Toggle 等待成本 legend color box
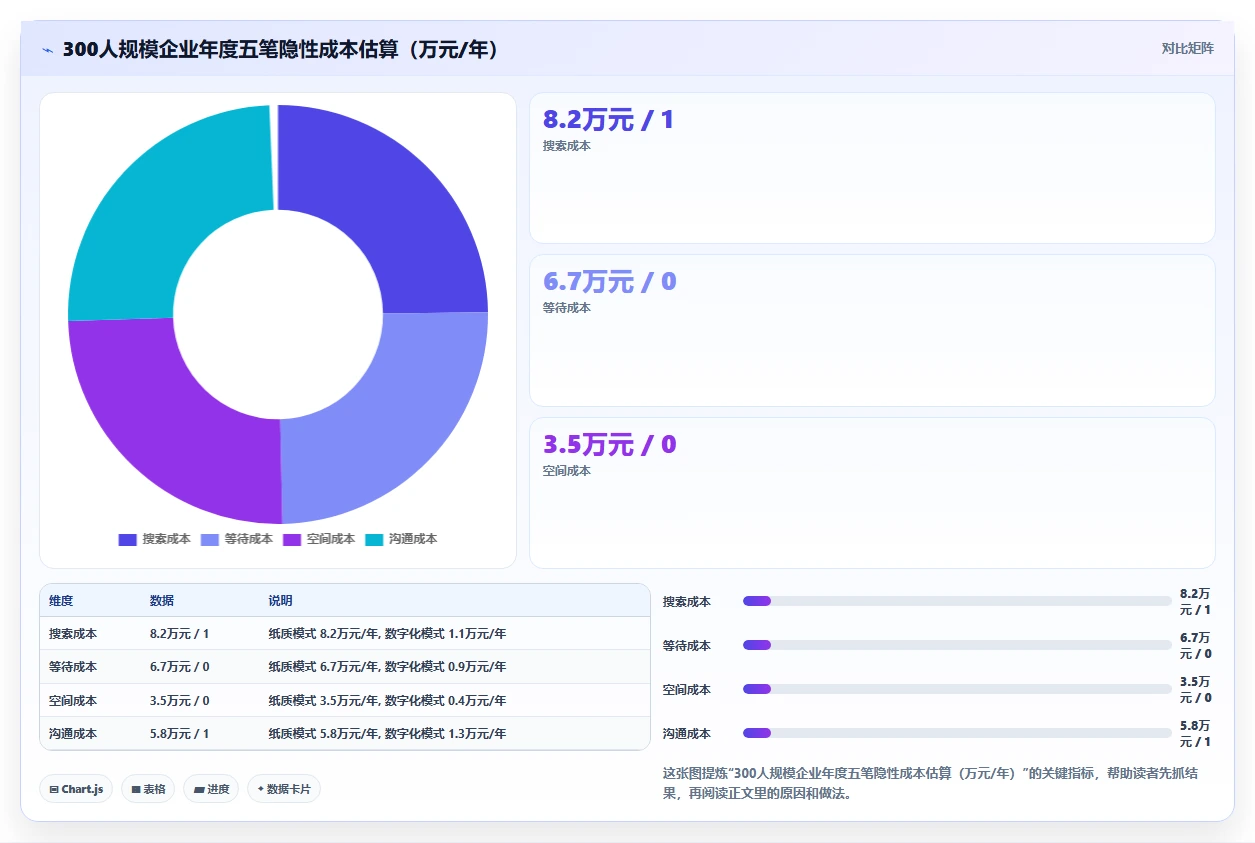The width and height of the screenshot is (1255, 843). click(210, 539)
